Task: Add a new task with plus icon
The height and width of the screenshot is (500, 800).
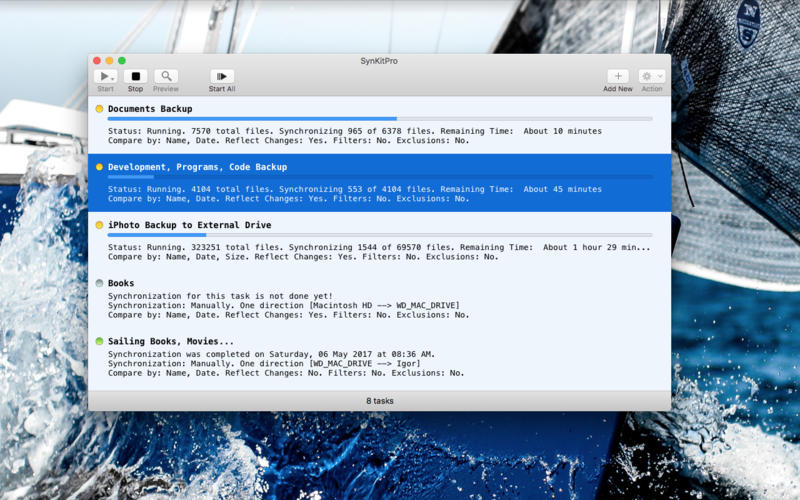Action: click(x=618, y=76)
